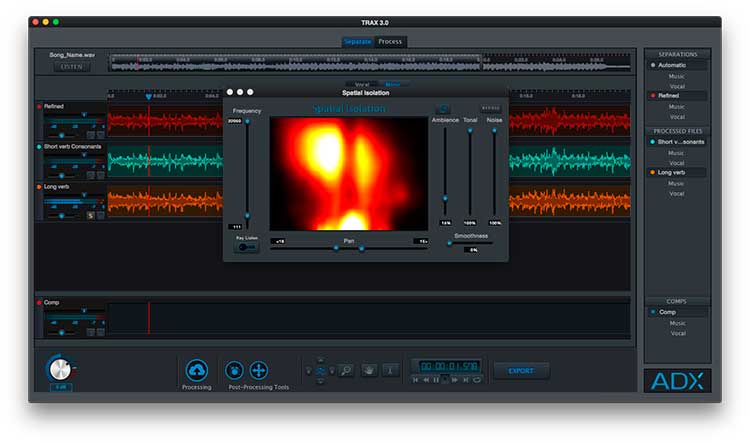Open the four-arrow post-processing tool

[x=258, y=370]
